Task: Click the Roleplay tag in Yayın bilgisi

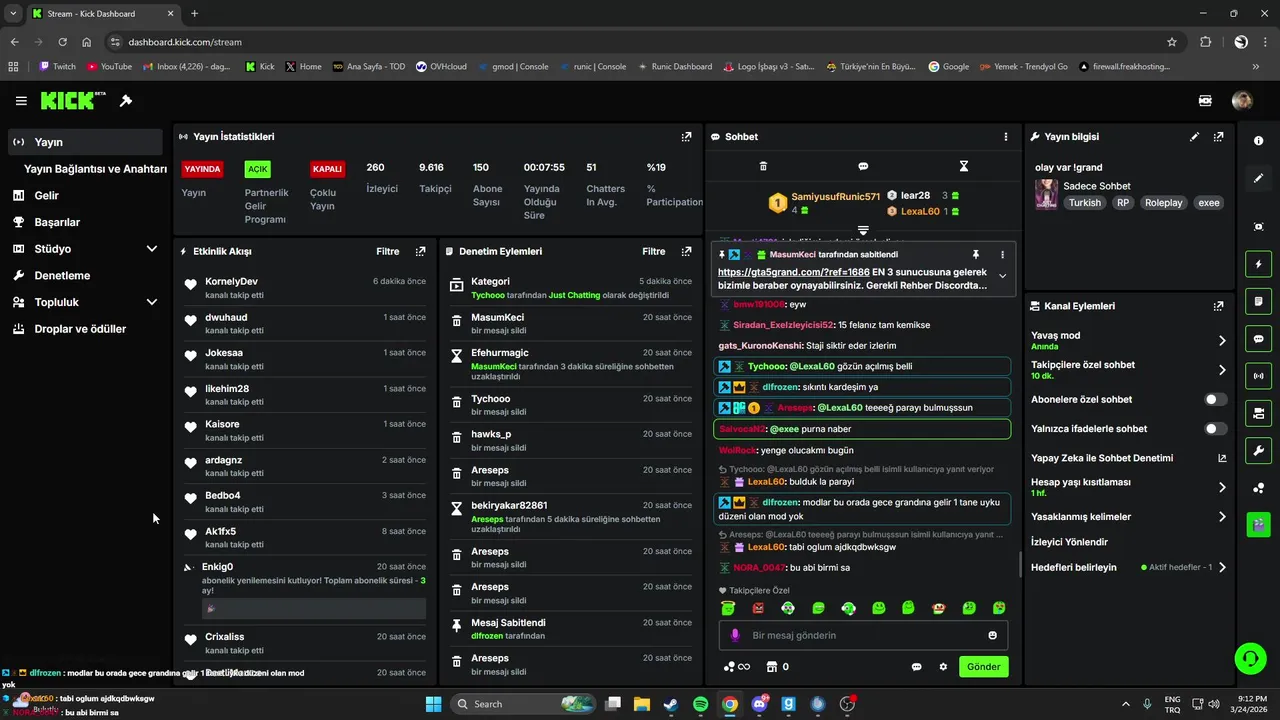Action: click(1163, 203)
